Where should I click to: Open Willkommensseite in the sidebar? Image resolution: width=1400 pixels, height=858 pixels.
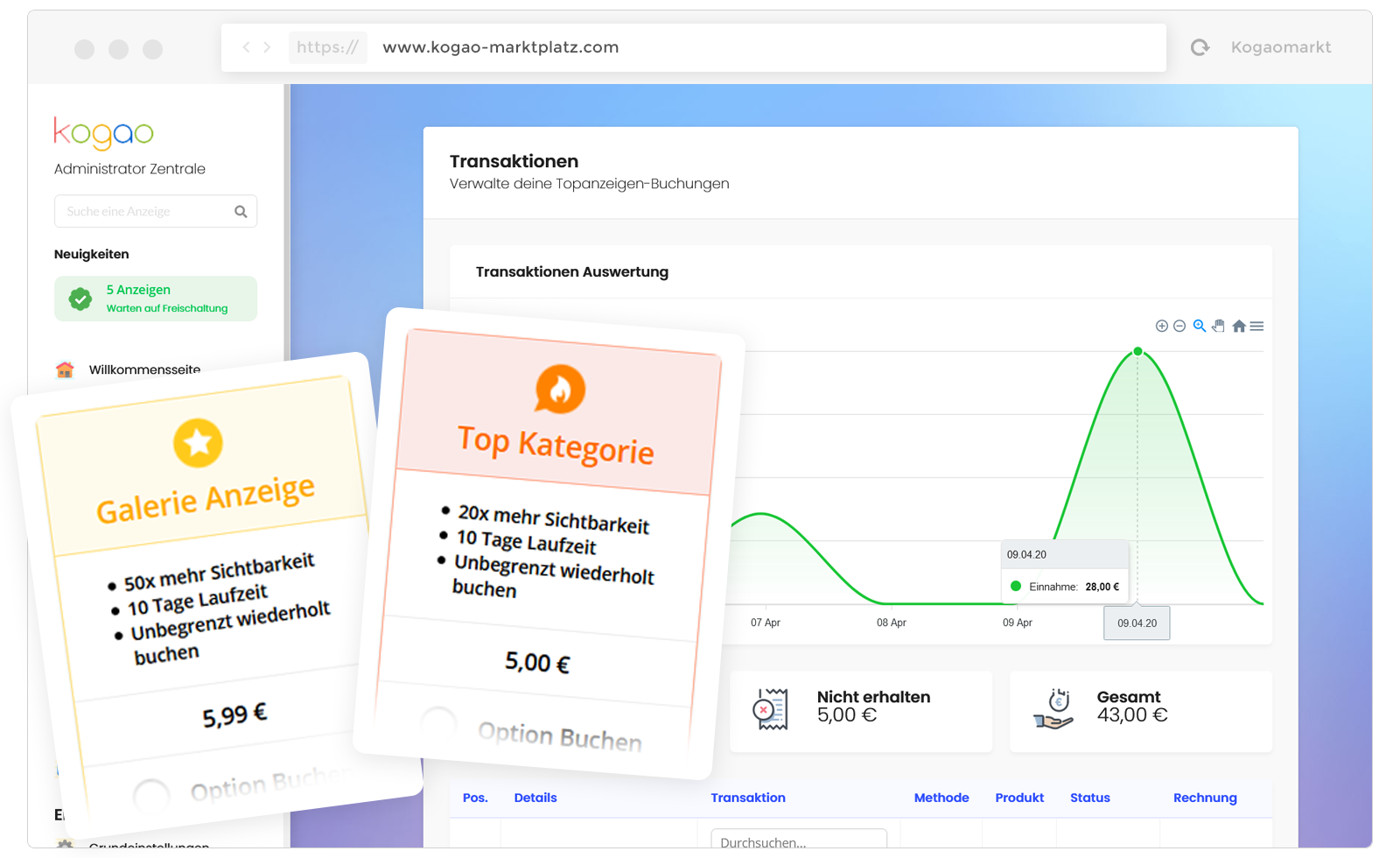coord(144,369)
